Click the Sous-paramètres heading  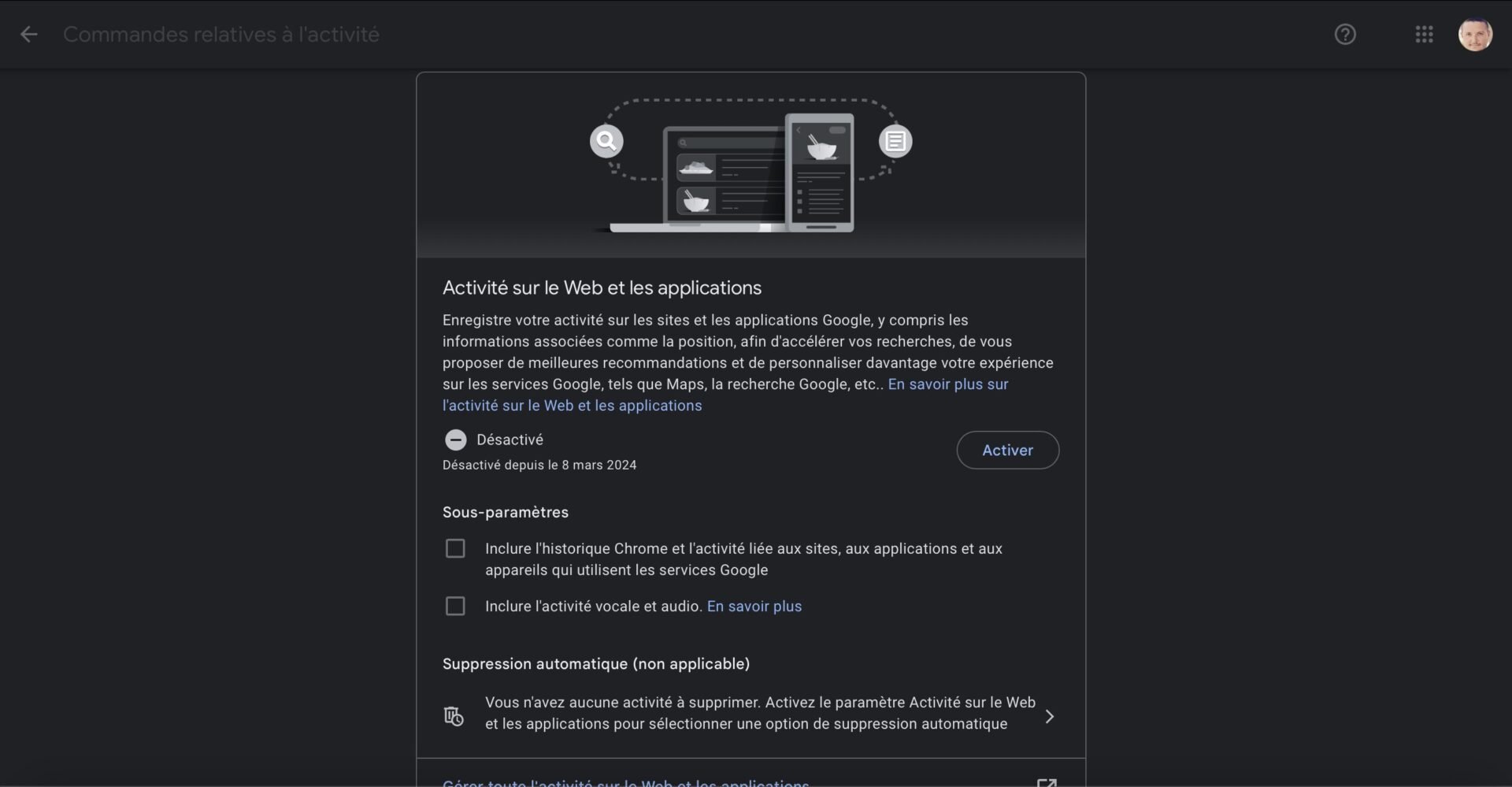506,512
